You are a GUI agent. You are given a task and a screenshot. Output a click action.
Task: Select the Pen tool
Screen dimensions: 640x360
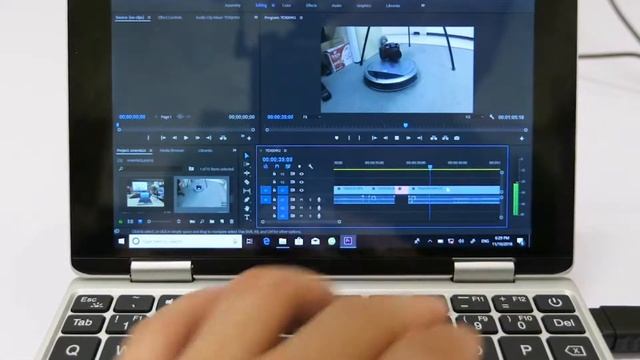point(247,200)
